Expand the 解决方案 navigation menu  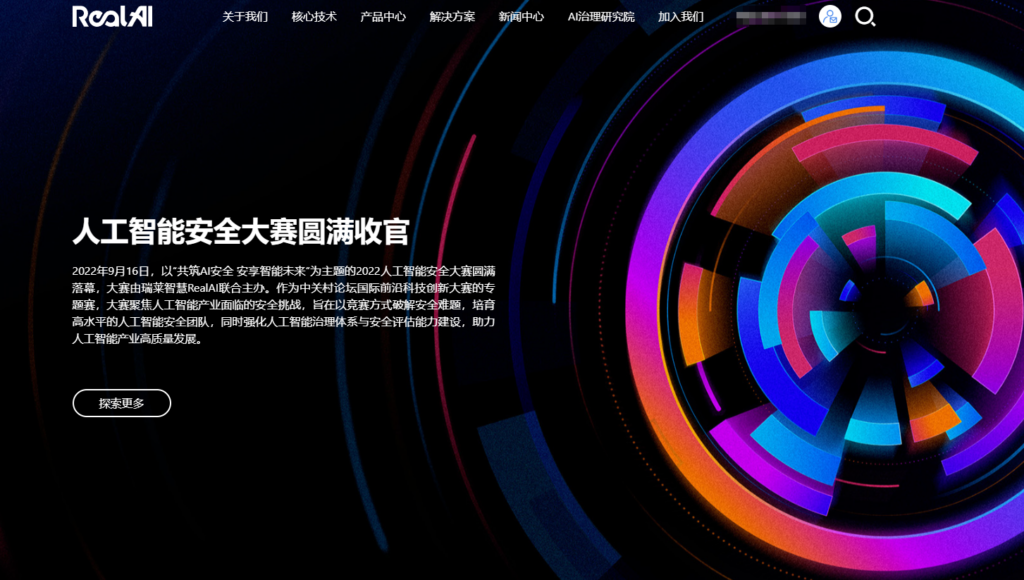(452, 17)
